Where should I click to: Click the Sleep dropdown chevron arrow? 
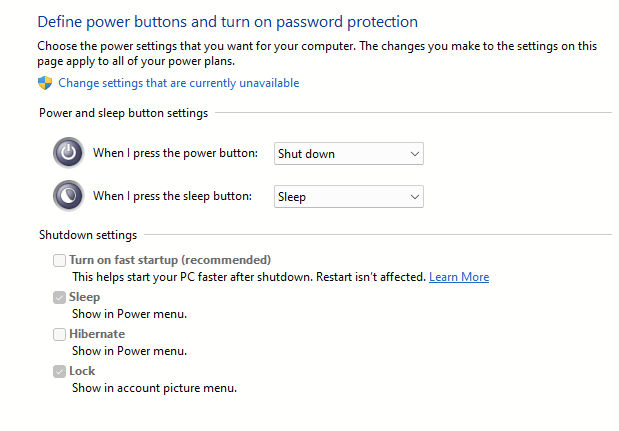point(415,197)
